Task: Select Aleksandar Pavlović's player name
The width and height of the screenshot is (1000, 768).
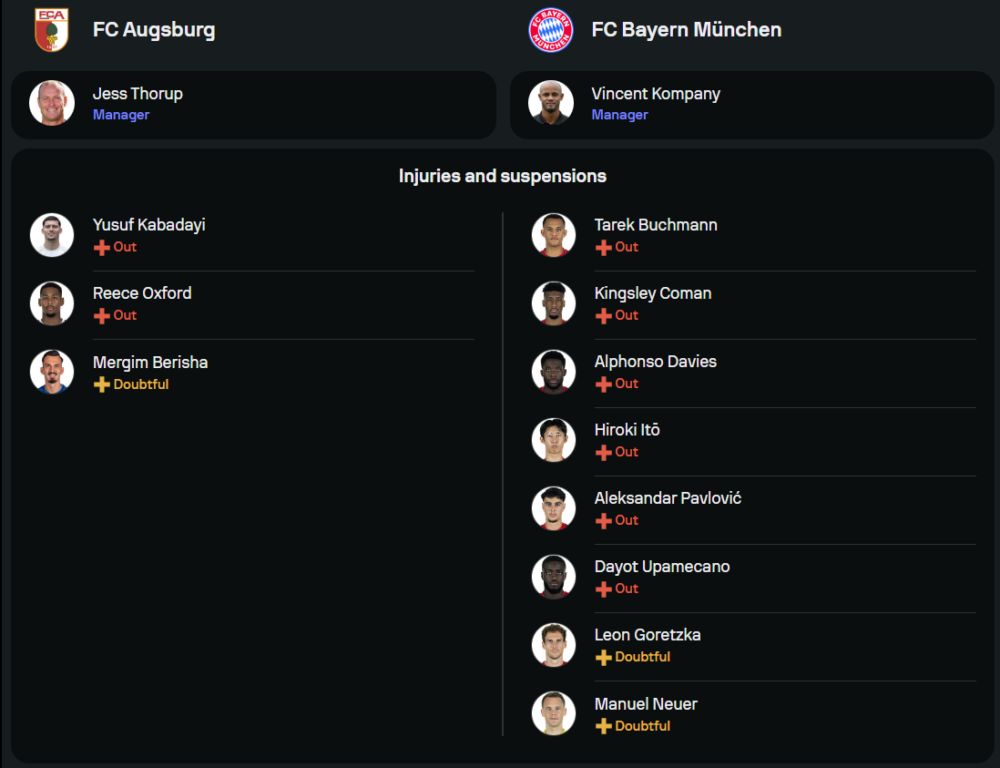Action: [668, 498]
